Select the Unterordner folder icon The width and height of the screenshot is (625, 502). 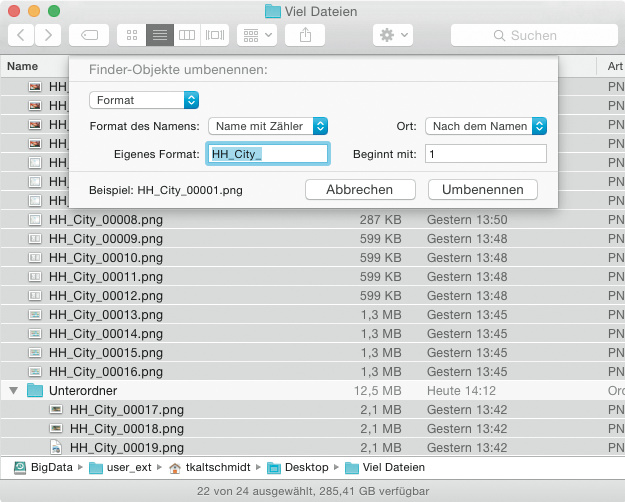[35, 390]
